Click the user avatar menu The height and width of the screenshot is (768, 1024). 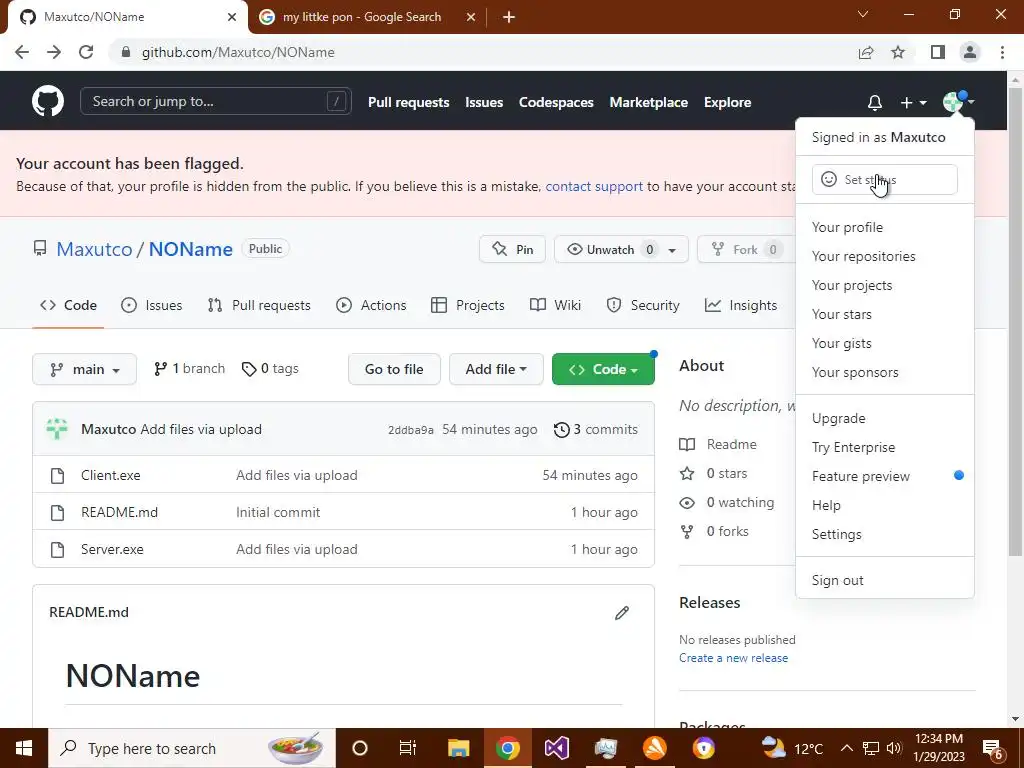tap(958, 102)
